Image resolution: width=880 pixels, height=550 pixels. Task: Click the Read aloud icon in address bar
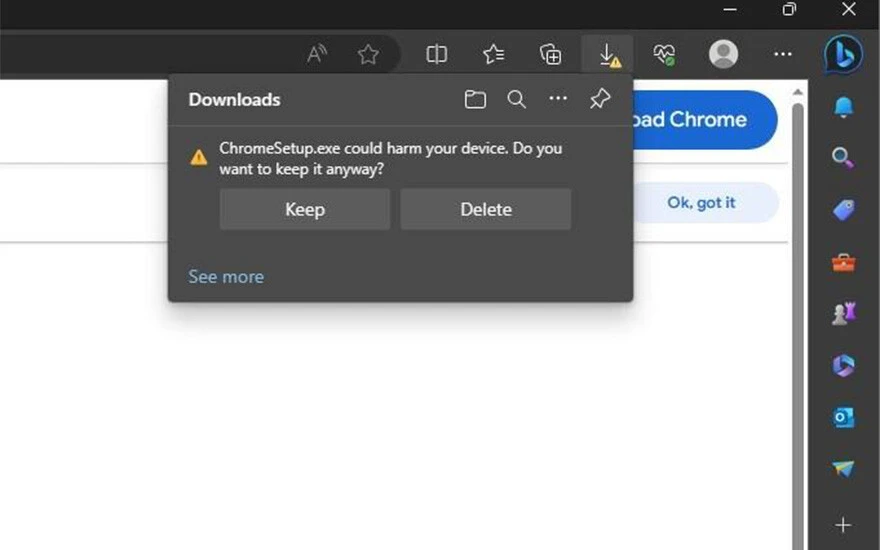tap(317, 54)
